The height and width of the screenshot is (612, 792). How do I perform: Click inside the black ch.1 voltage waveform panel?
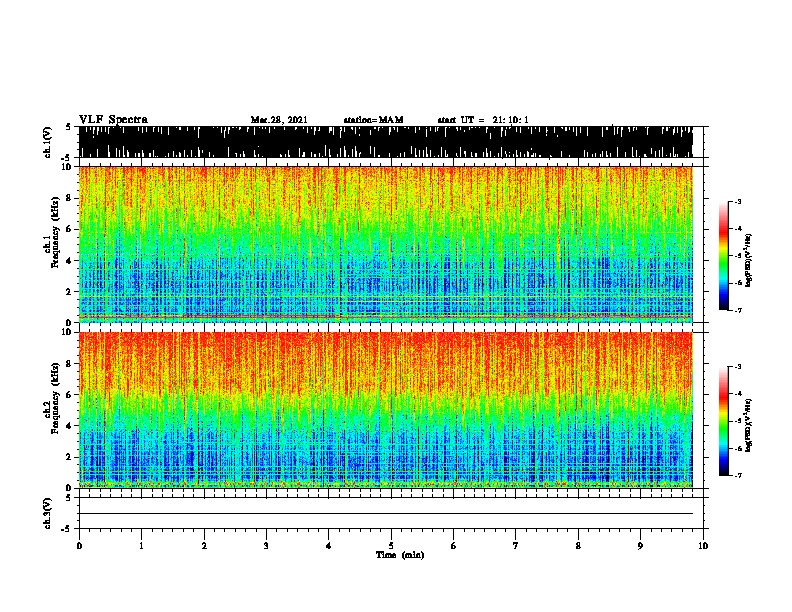[x=385, y=142]
